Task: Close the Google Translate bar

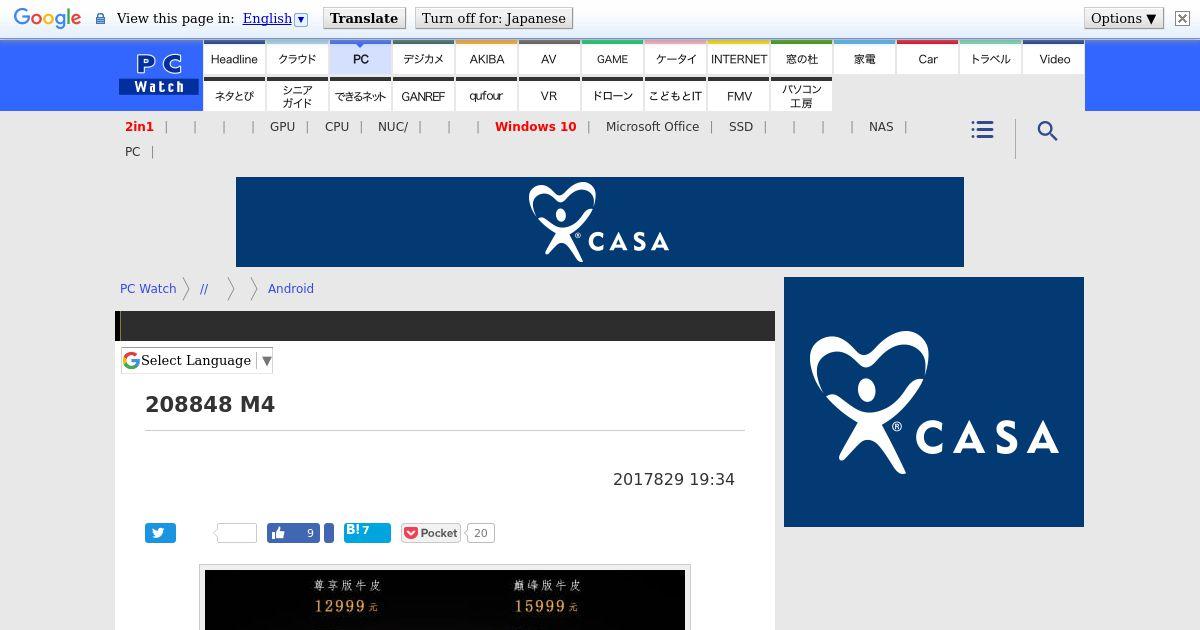Action: tap(1182, 18)
